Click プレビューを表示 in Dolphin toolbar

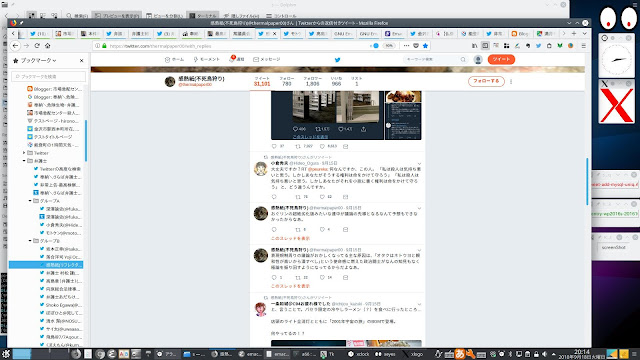[117, 16]
